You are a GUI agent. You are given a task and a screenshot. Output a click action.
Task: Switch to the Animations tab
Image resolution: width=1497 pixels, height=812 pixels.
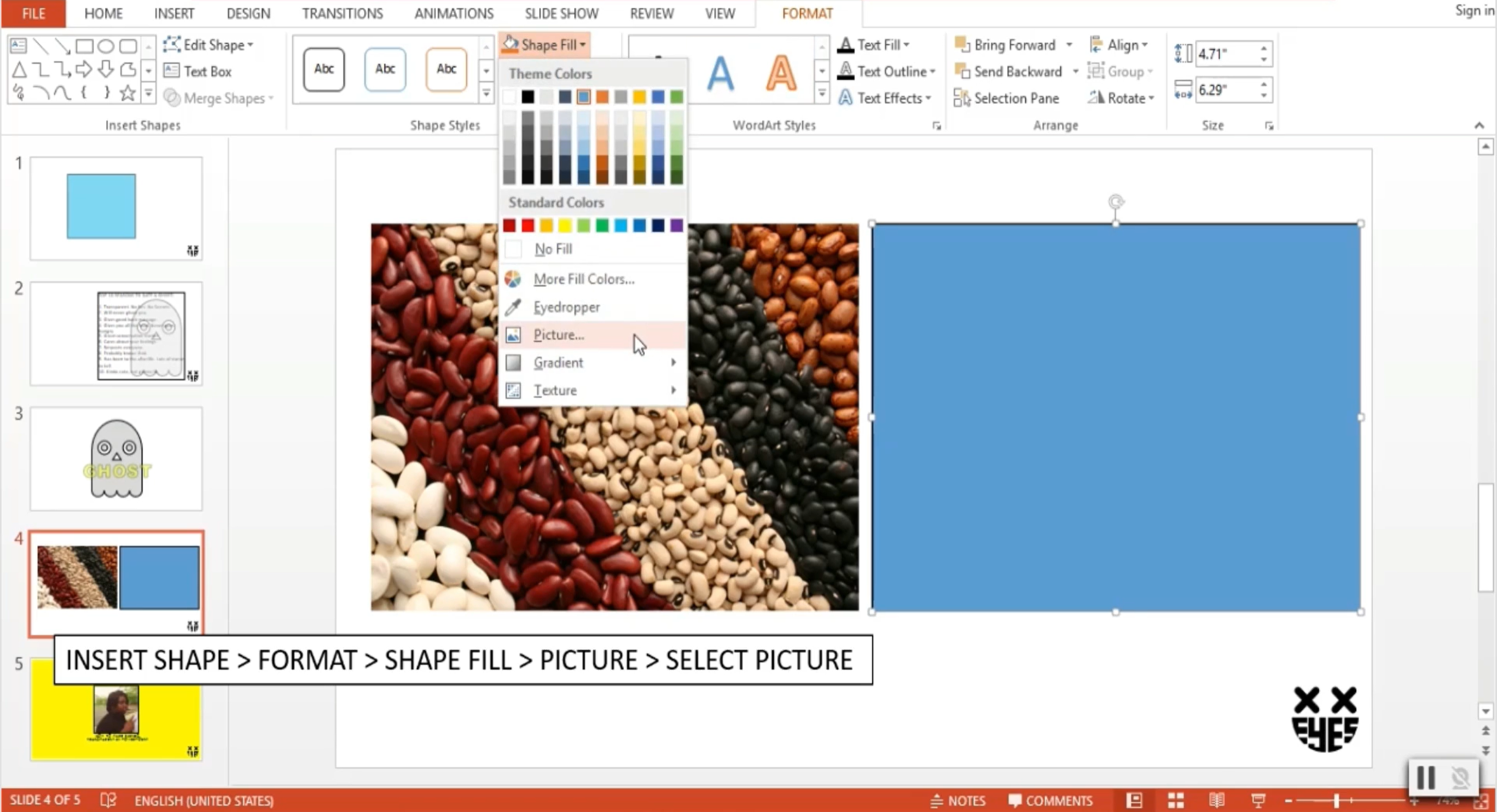pos(453,13)
